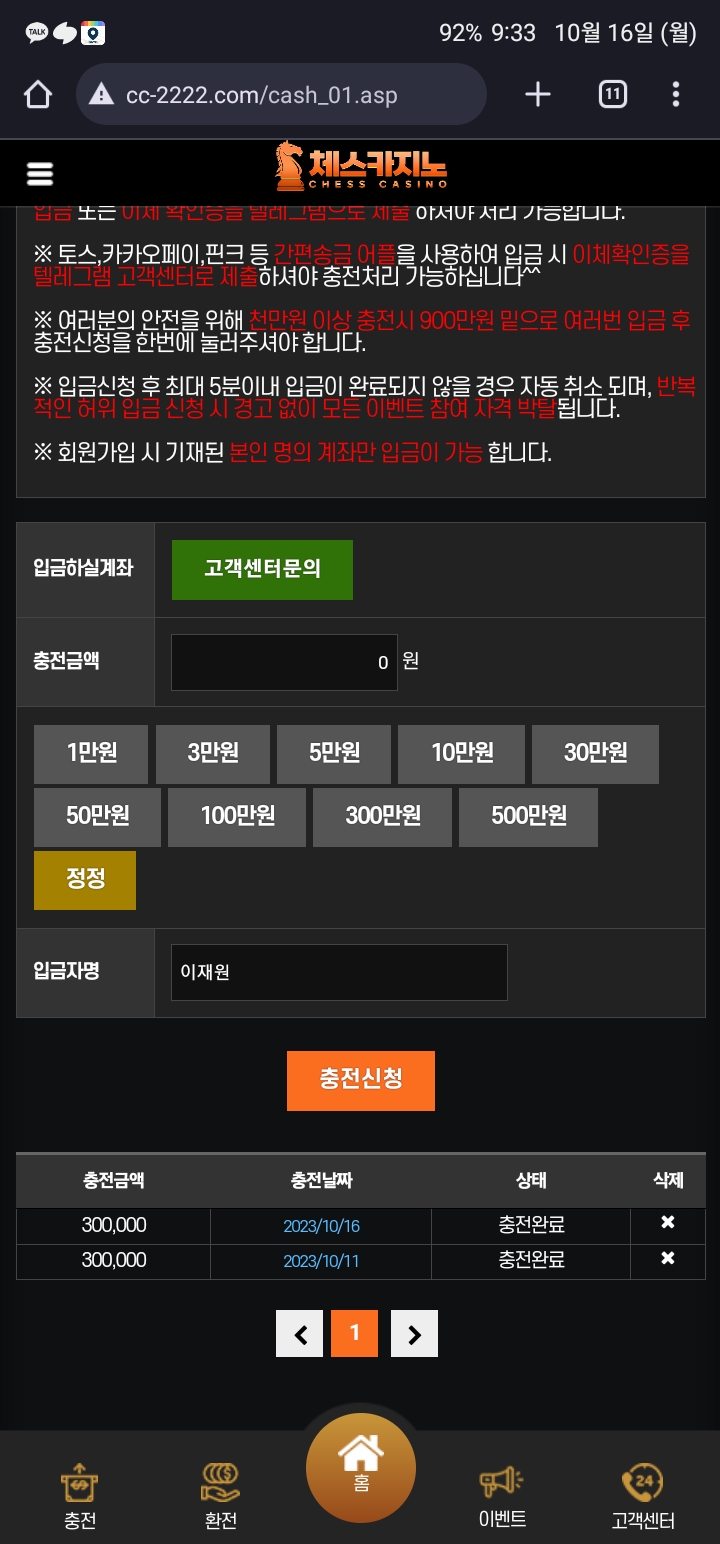
Task: Click the green 고객센터문의 button
Action: pyautogui.click(x=262, y=570)
